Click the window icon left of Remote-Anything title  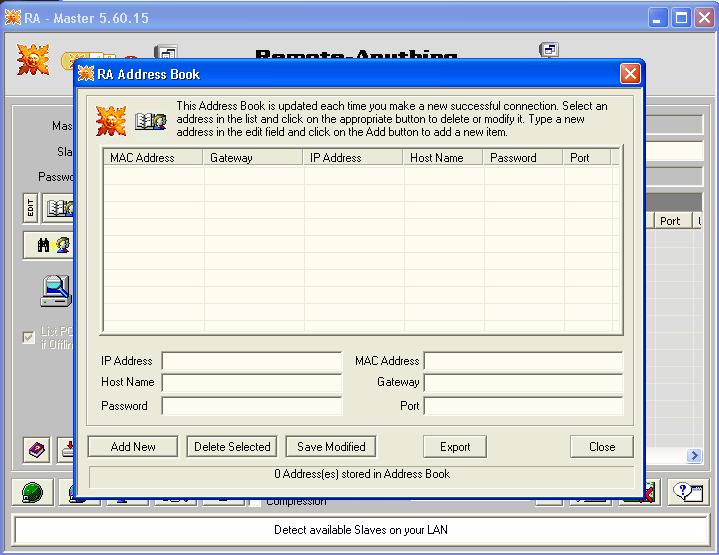point(166,52)
